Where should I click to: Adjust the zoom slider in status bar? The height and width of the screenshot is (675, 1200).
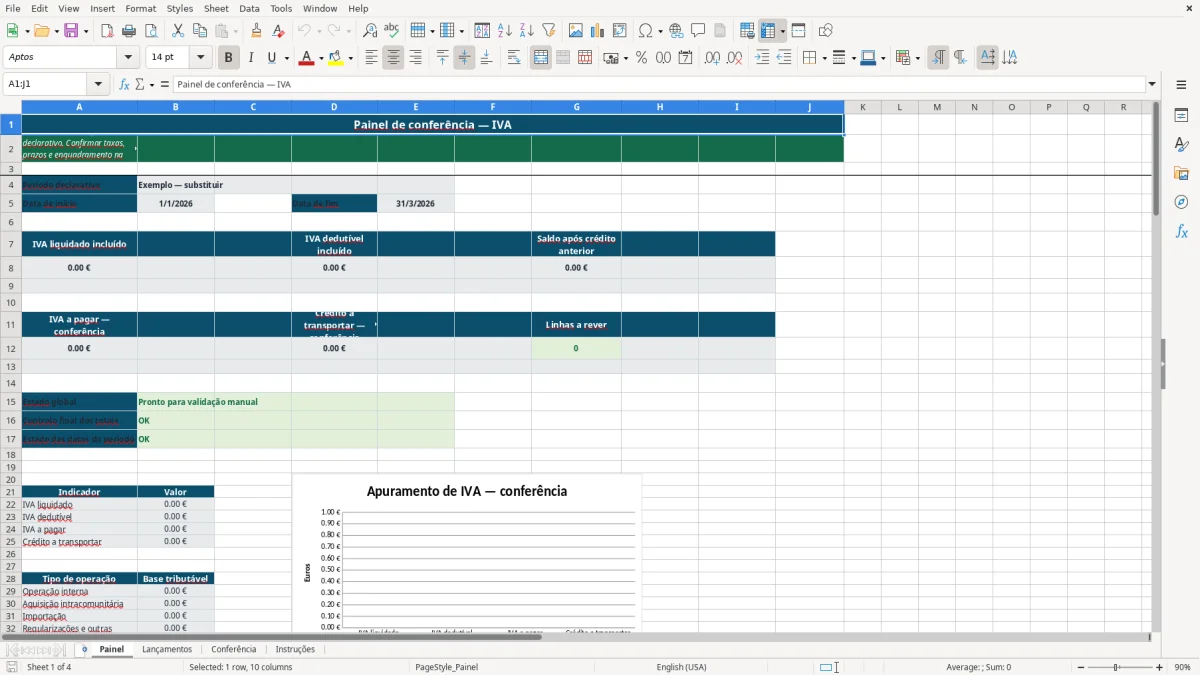(x=1120, y=667)
